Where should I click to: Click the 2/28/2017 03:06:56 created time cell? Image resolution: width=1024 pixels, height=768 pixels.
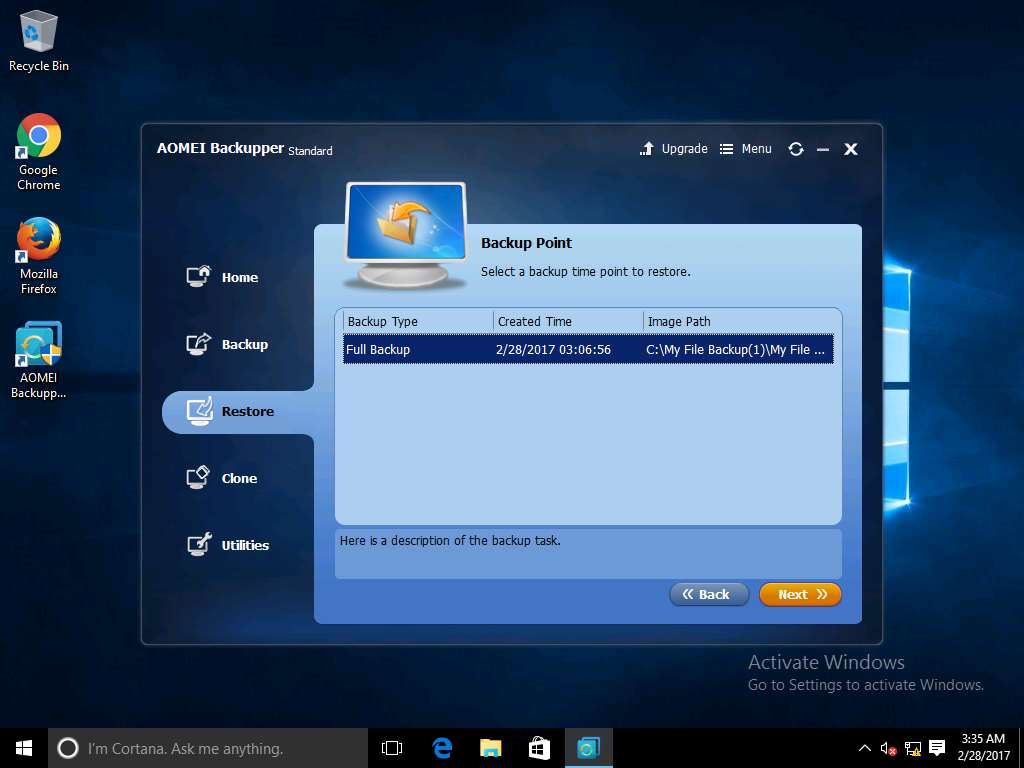pyautogui.click(x=553, y=349)
